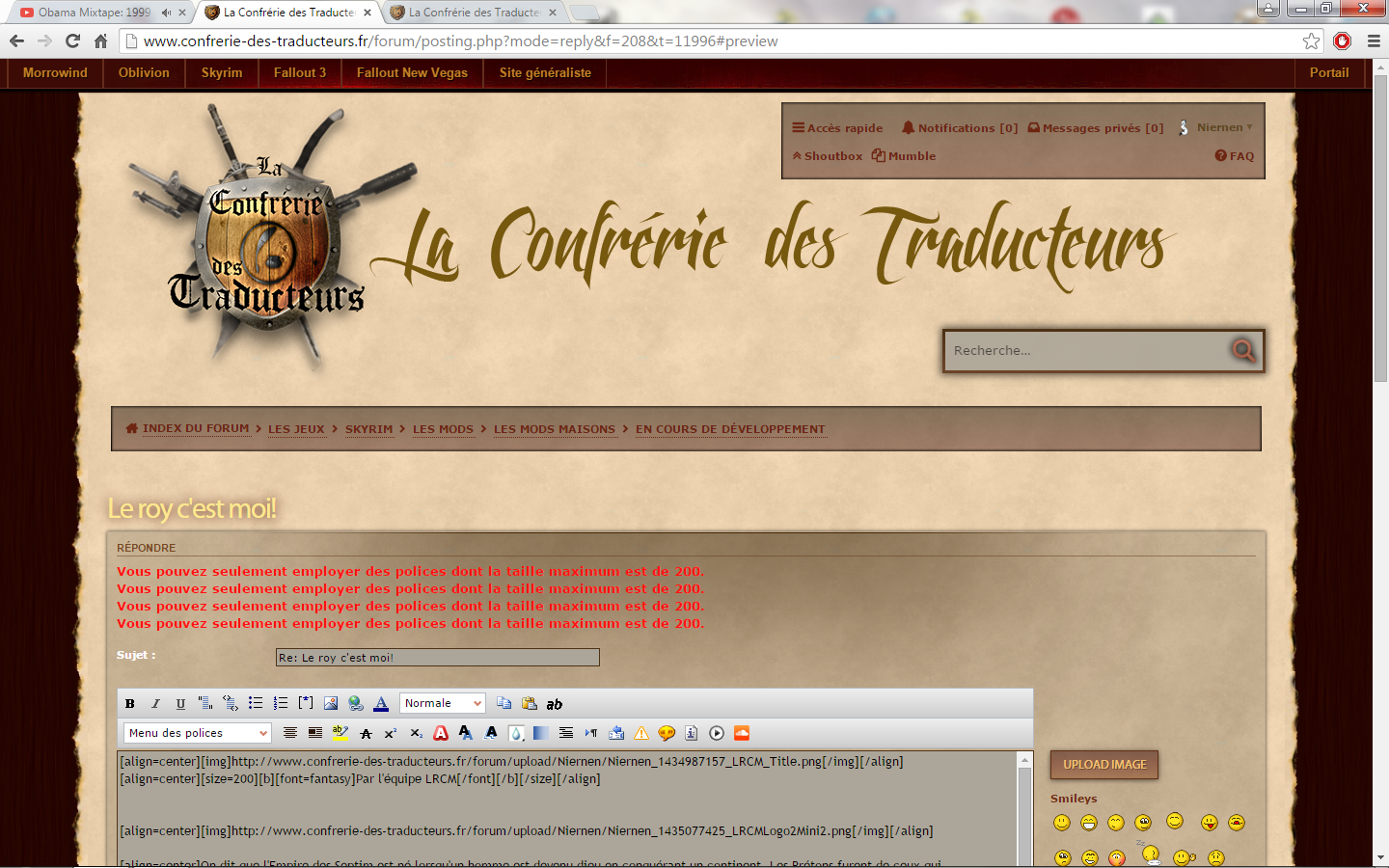Open the Chrome menu icon

[x=1374, y=41]
